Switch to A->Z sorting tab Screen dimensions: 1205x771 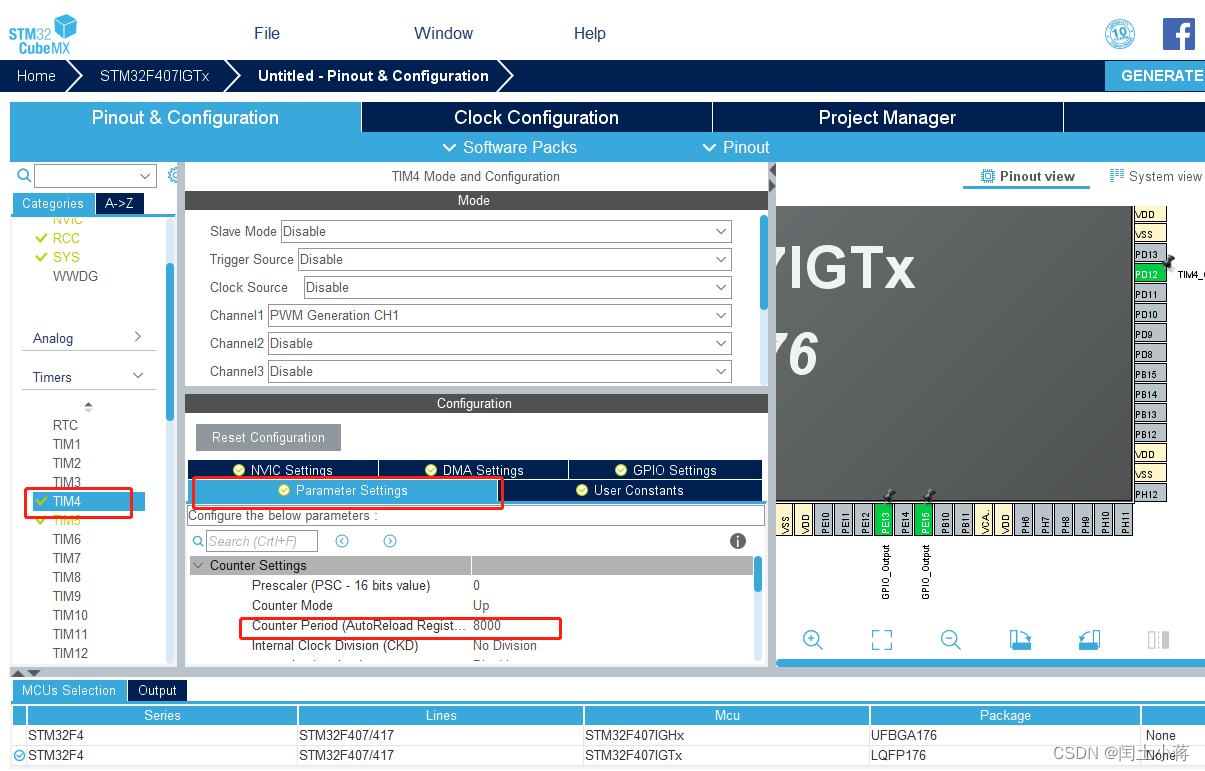[x=119, y=203]
